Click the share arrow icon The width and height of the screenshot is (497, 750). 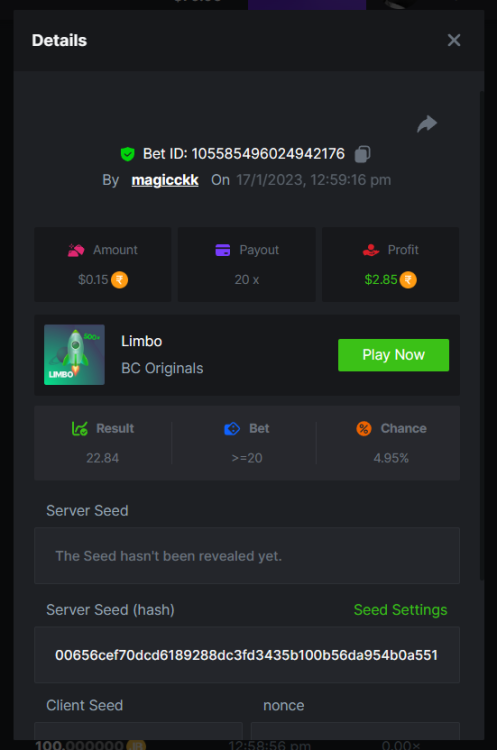tap(427, 124)
